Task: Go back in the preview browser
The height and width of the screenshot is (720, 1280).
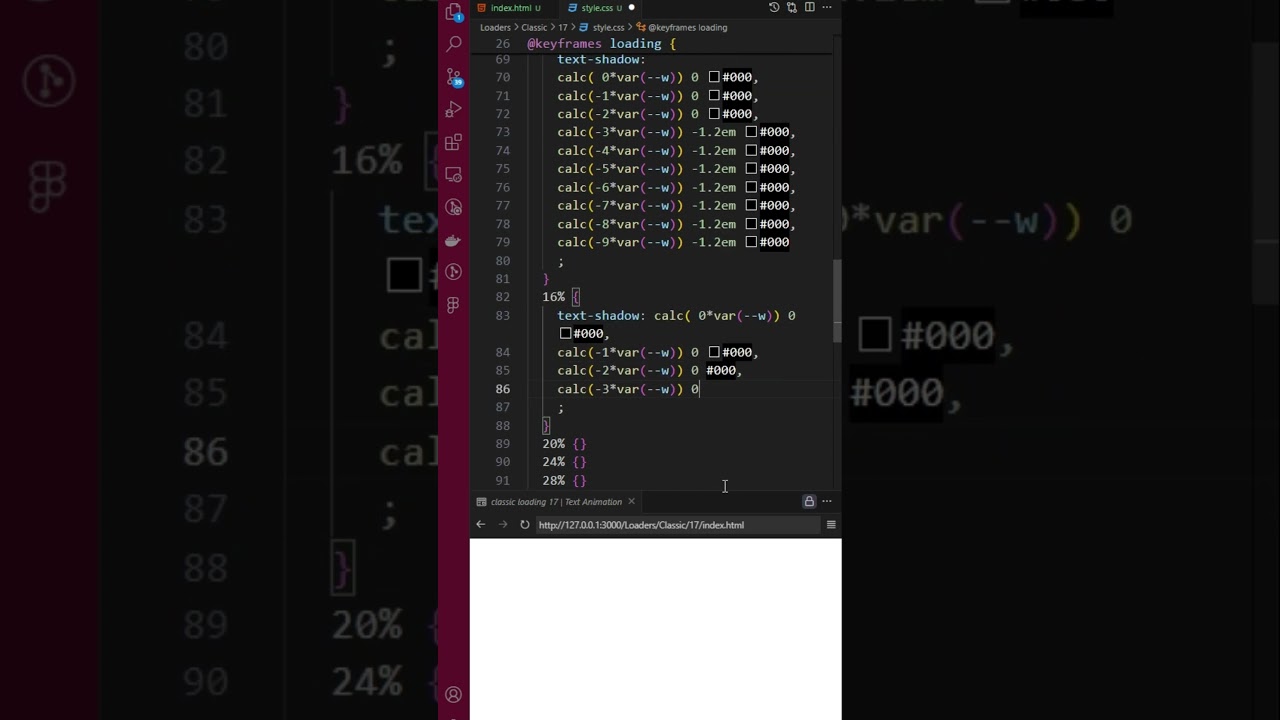Action: pos(480,524)
